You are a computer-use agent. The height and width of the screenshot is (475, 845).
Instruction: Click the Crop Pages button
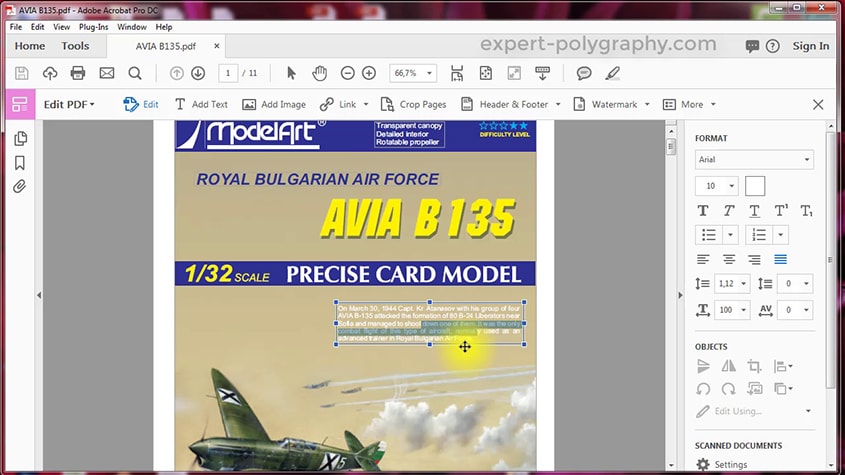[x=413, y=105]
